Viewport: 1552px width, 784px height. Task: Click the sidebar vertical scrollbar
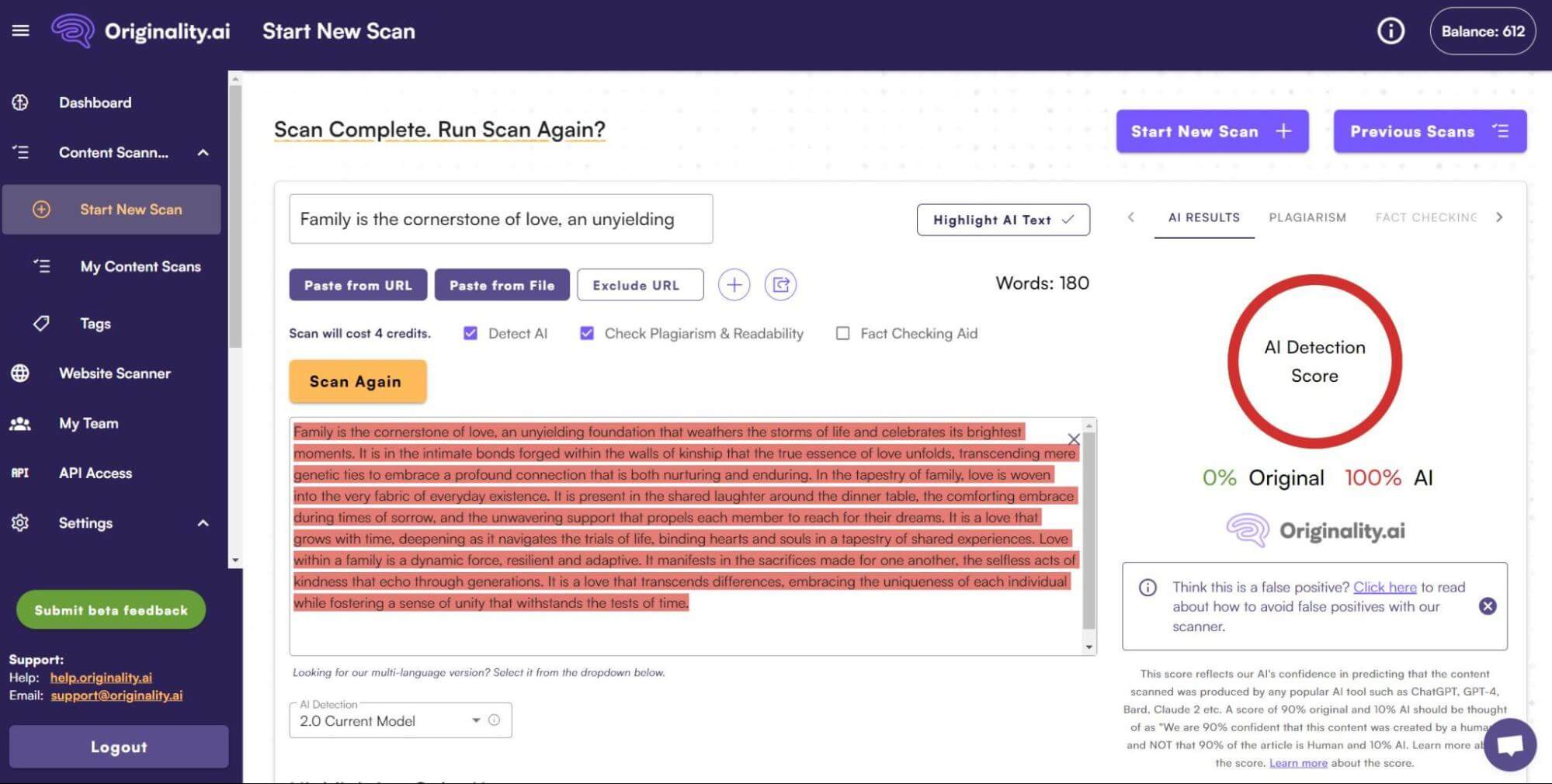pyautogui.click(x=235, y=217)
